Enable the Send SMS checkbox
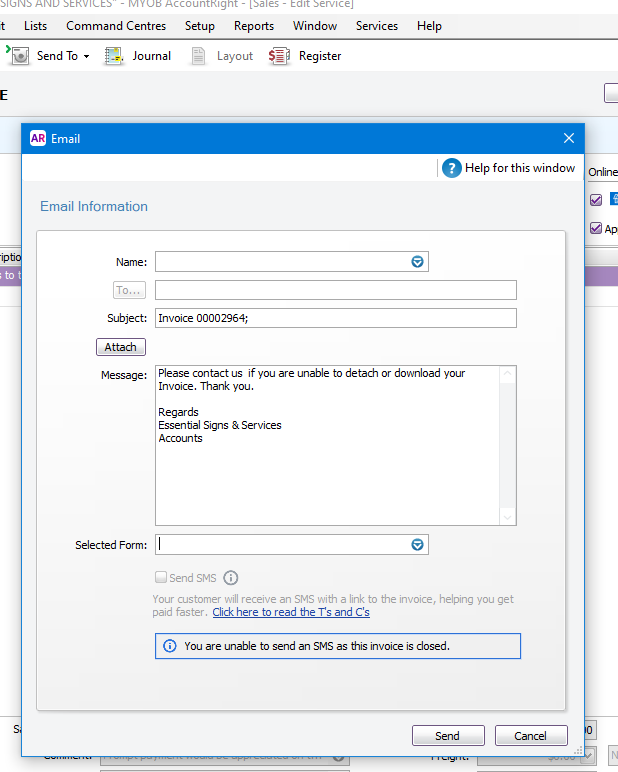 coord(161,578)
